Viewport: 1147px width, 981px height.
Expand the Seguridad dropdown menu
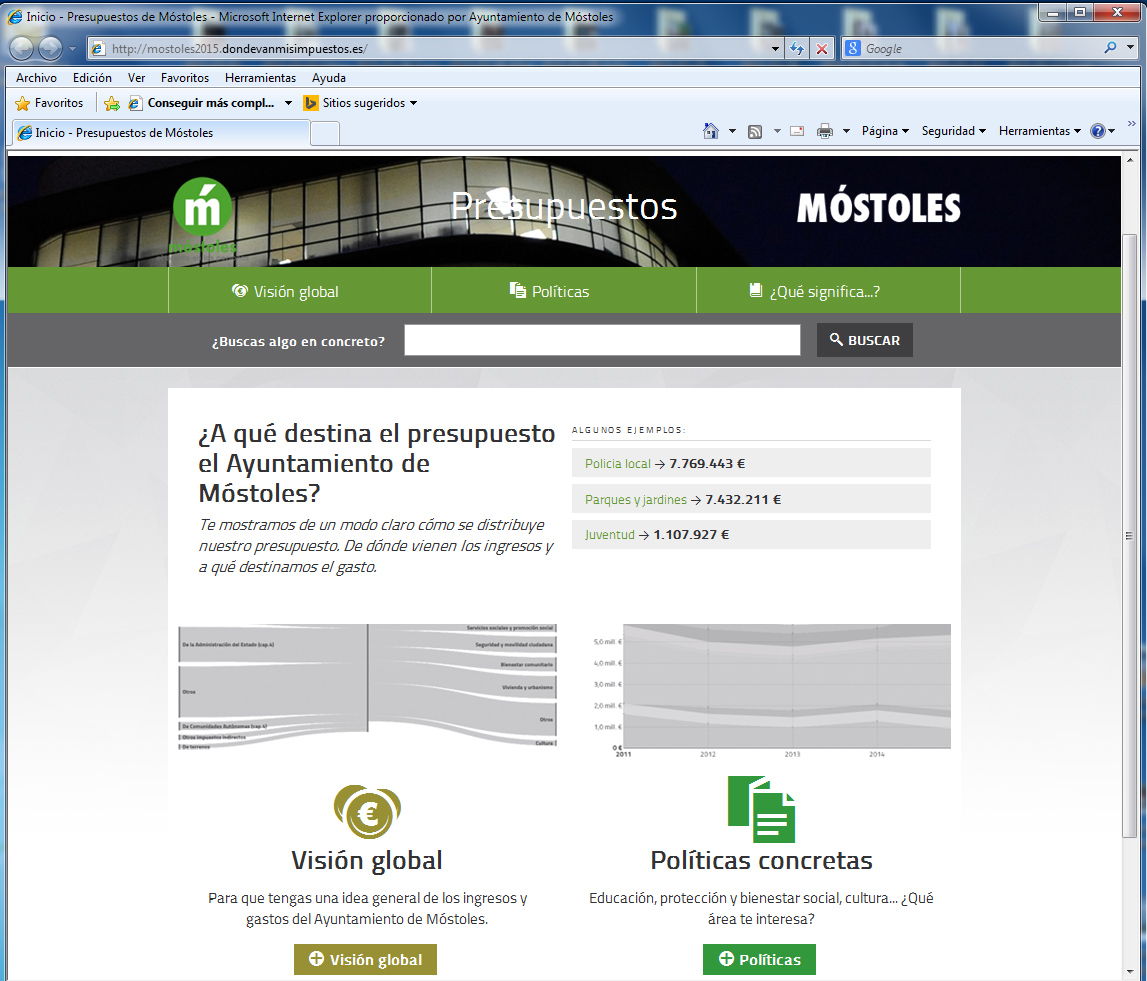click(x=953, y=131)
